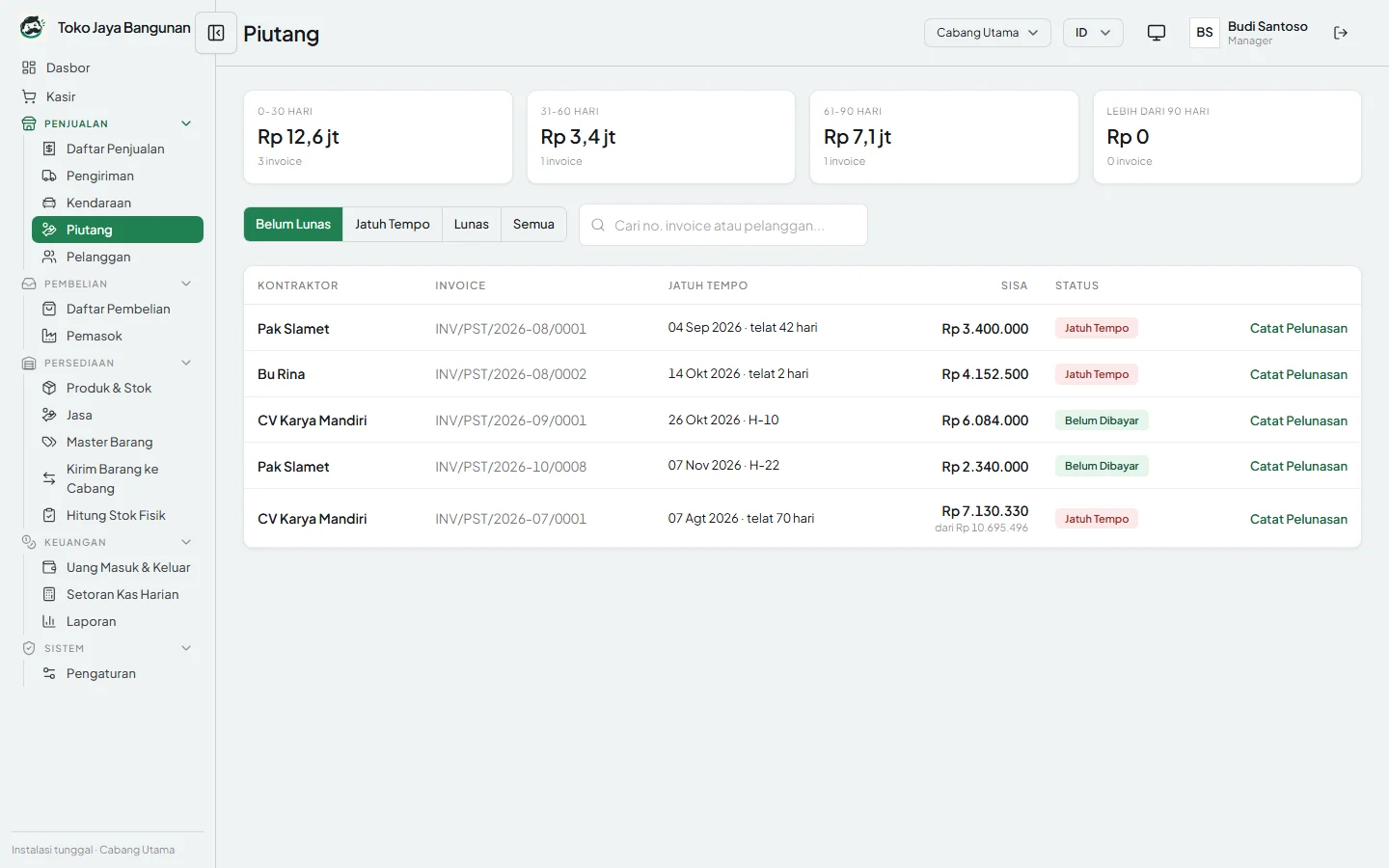Collapse the Persediaan sidebar section
The image size is (1389, 868).
click(x=186, y=363)
